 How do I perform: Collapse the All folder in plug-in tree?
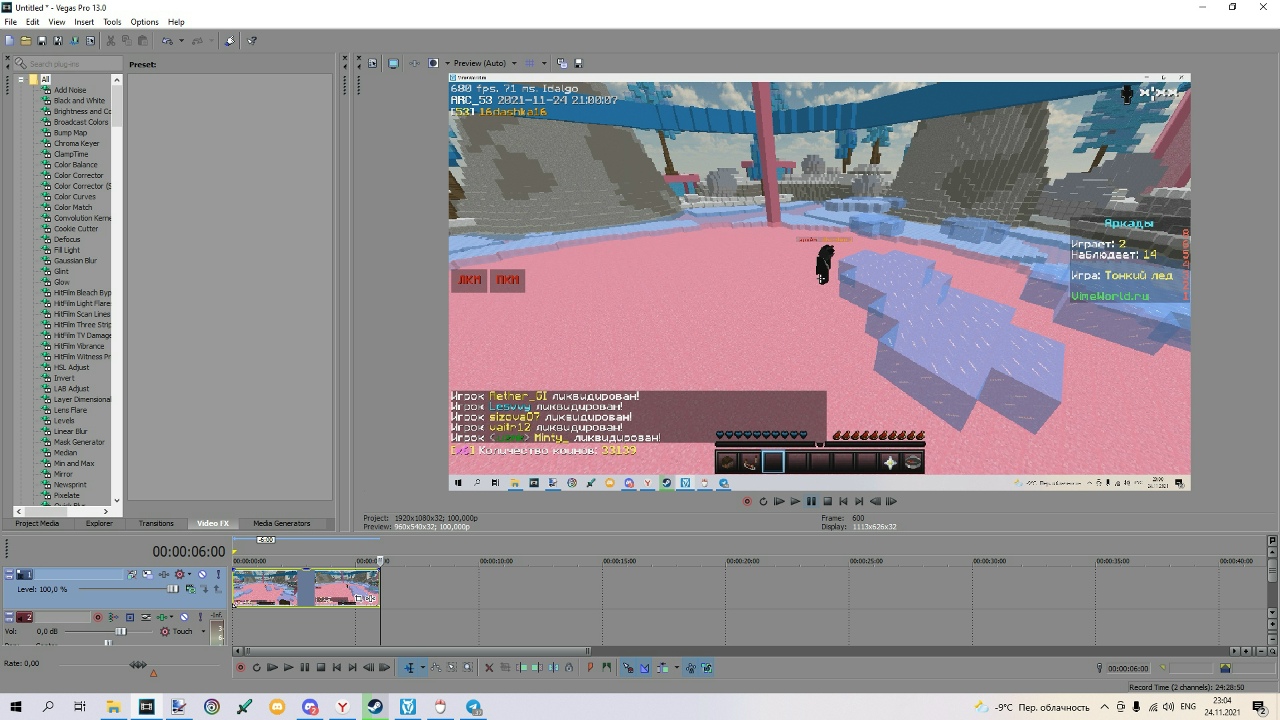(x=20, y=79)
